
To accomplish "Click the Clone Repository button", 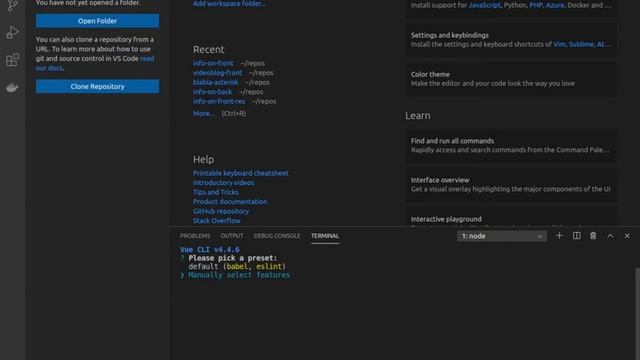I will [98, 87].
